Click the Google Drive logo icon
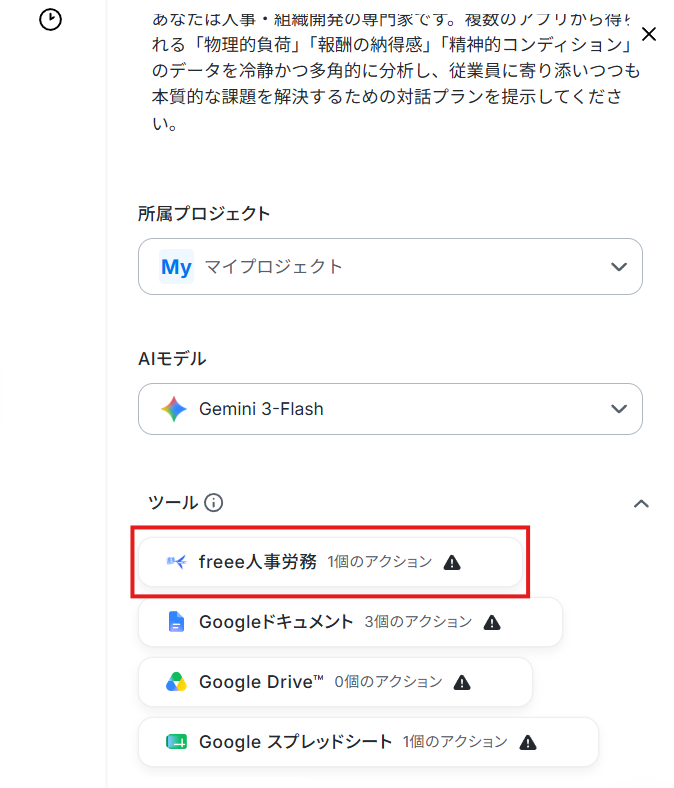The width and height of the screenshot is (674, 788). (176, 682)
